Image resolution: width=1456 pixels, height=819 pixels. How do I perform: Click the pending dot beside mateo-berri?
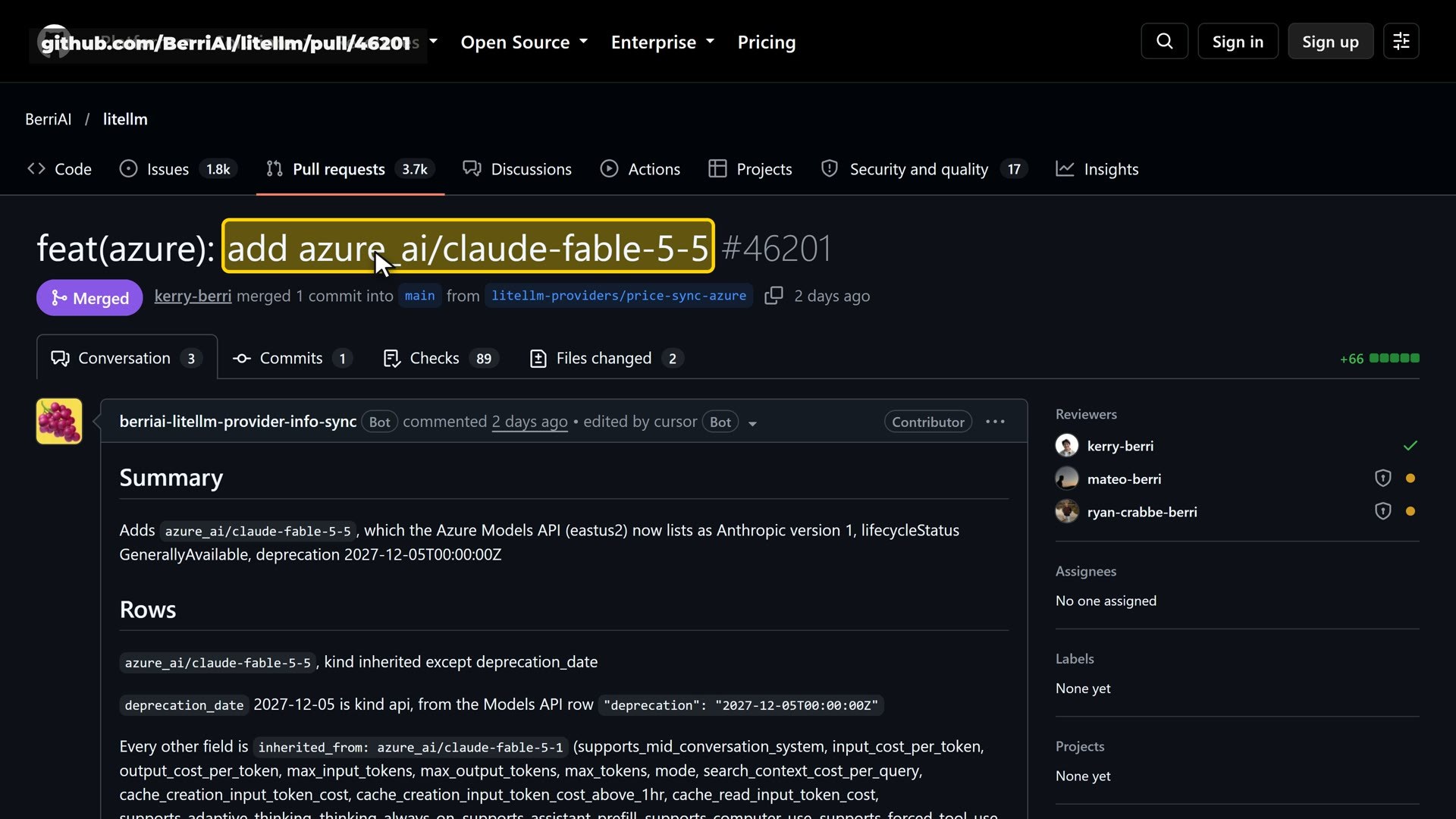pyautogui.click(x=1410, y=479)
